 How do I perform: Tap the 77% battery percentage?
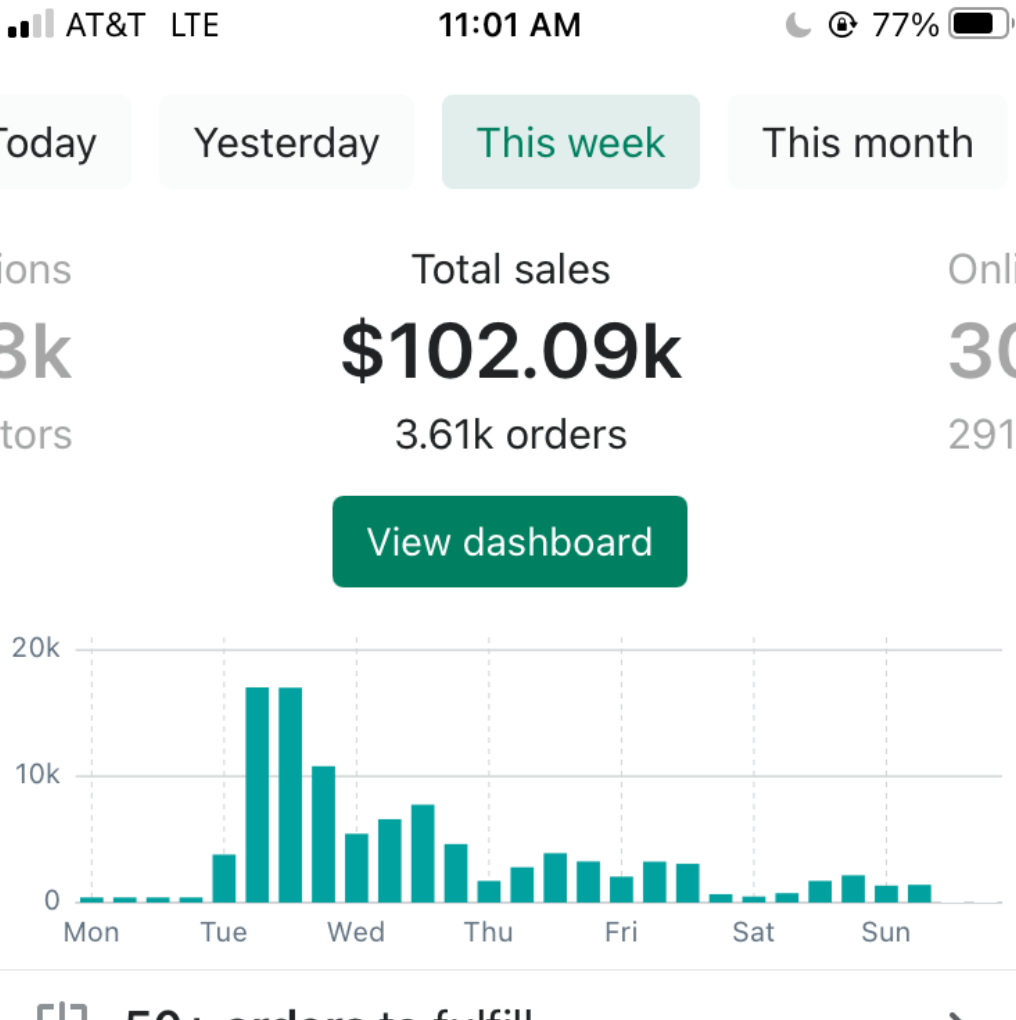pyautogui.click(x=905, y=25)
